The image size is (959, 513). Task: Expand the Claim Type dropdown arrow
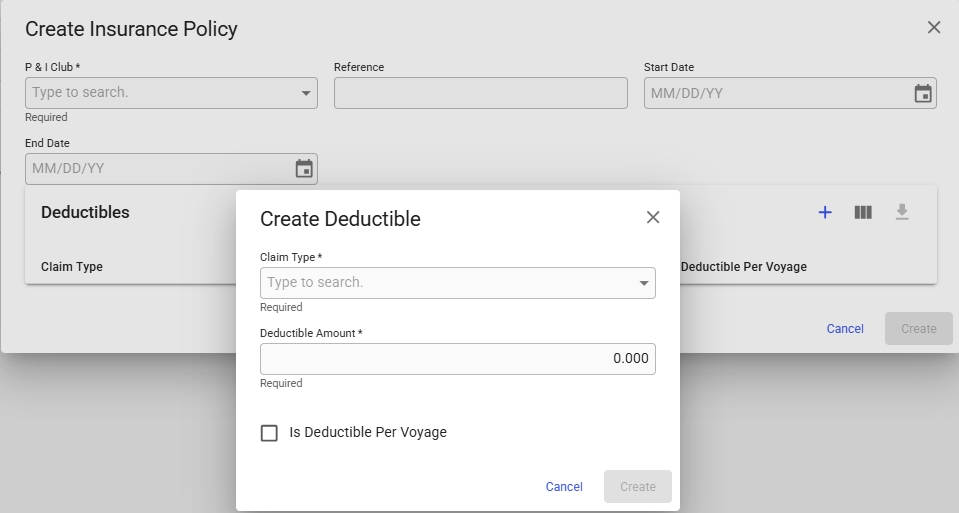tap(644, 283)
